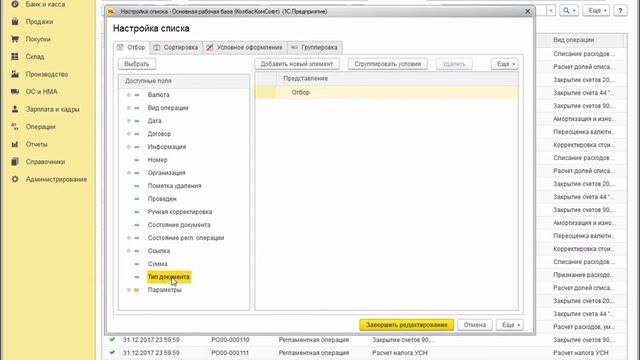This screenshot has height=360, width=640.
Task: Expand the Состояние регл. операции node
Action: [129, 238]
